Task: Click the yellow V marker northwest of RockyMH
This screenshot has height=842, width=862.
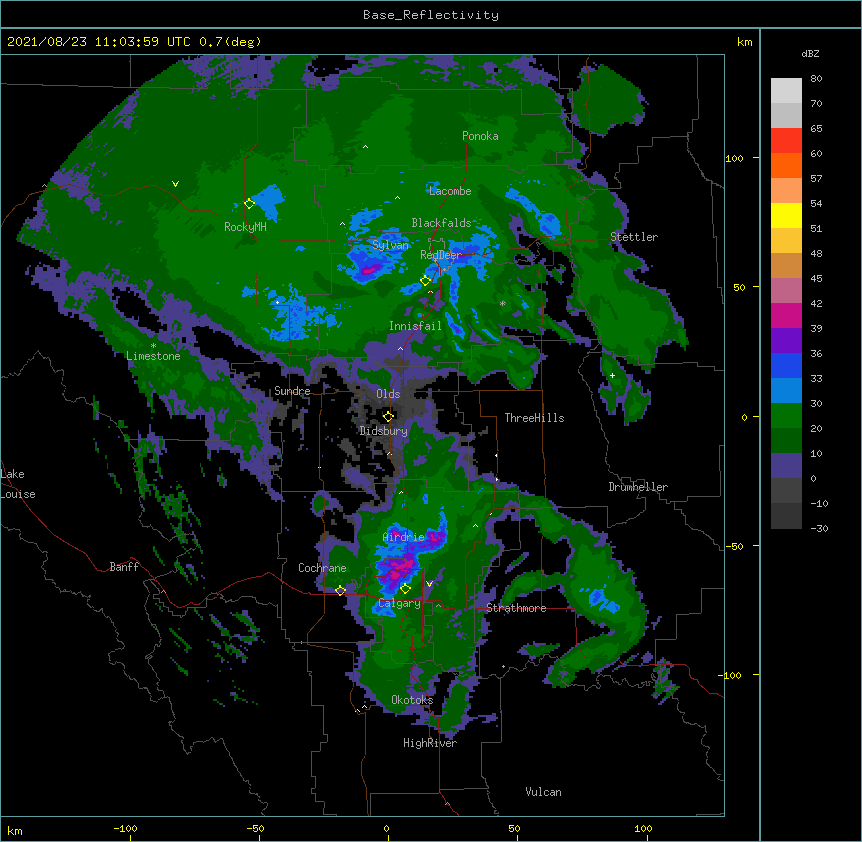Action: (175, 184)
